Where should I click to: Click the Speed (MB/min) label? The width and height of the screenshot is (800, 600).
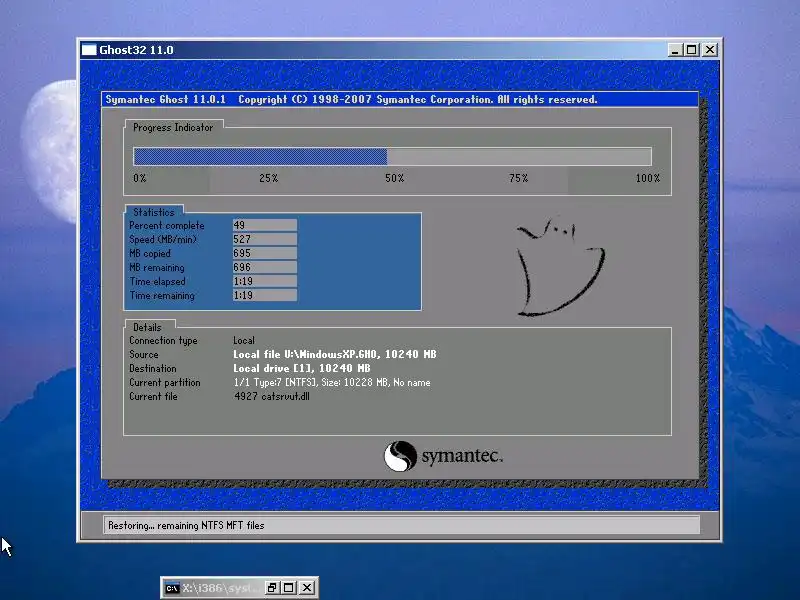pos(163,239)
